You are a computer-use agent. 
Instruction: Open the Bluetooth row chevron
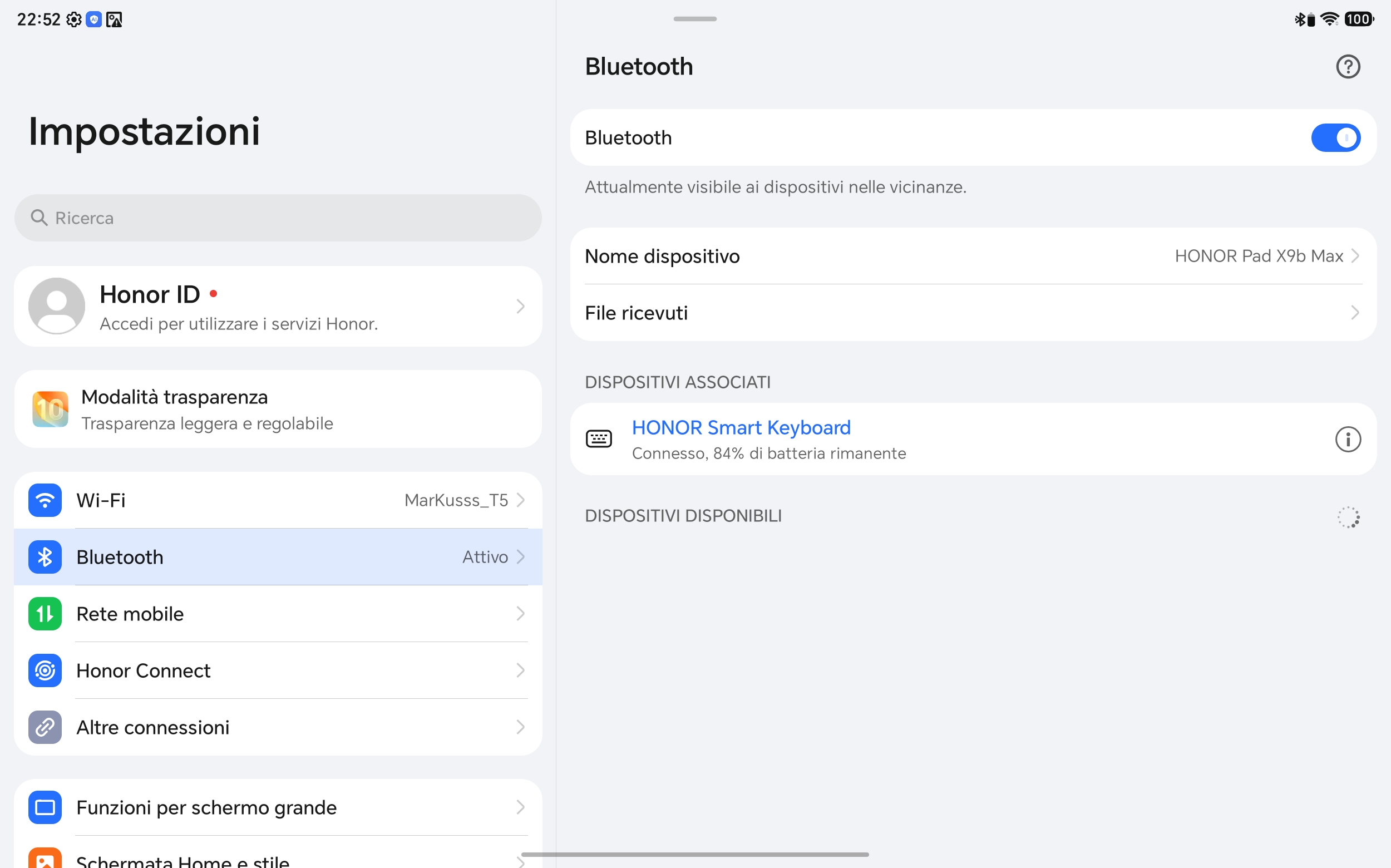(x=520, y=557)
